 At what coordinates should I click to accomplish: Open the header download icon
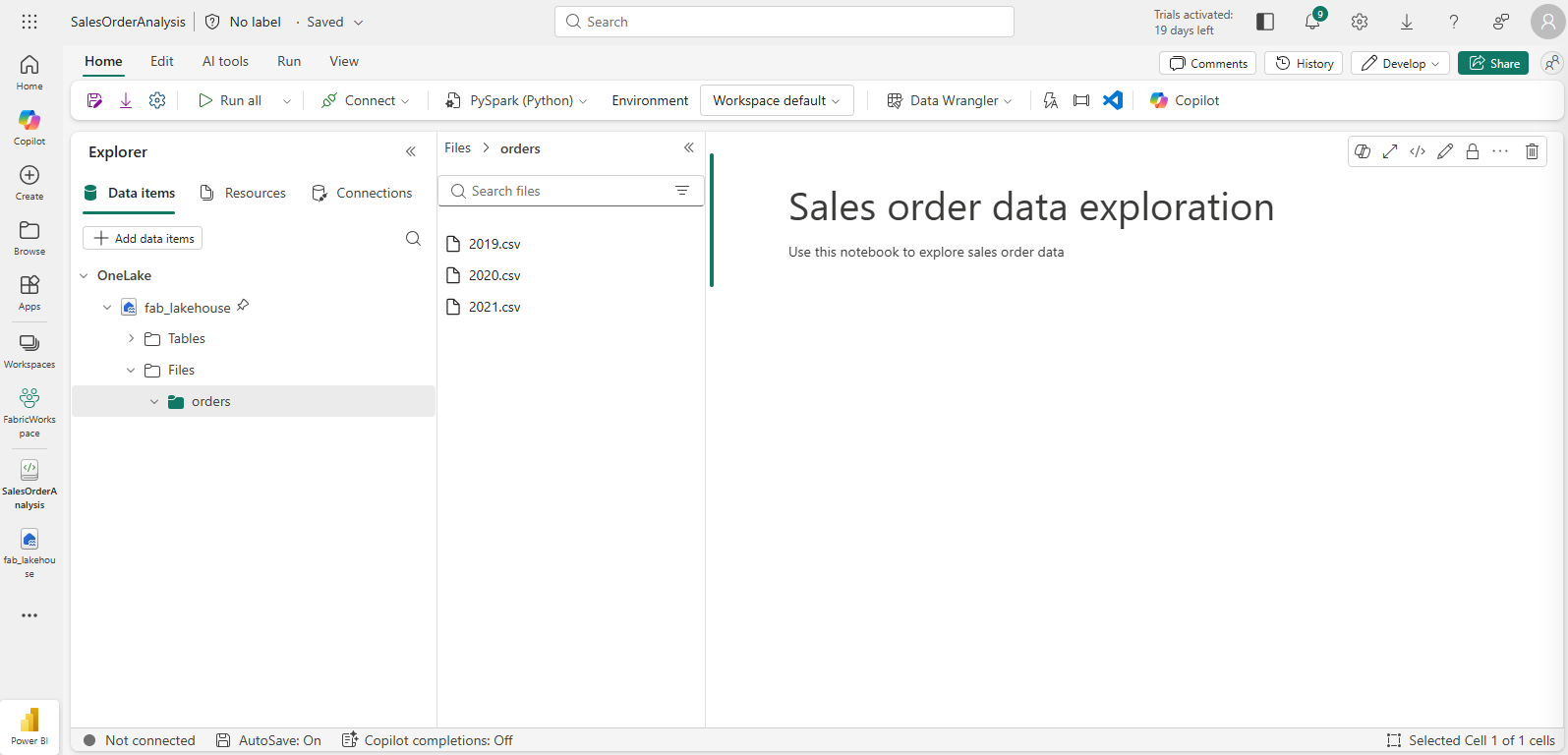pyautogui.click(x=1407, y=22)
